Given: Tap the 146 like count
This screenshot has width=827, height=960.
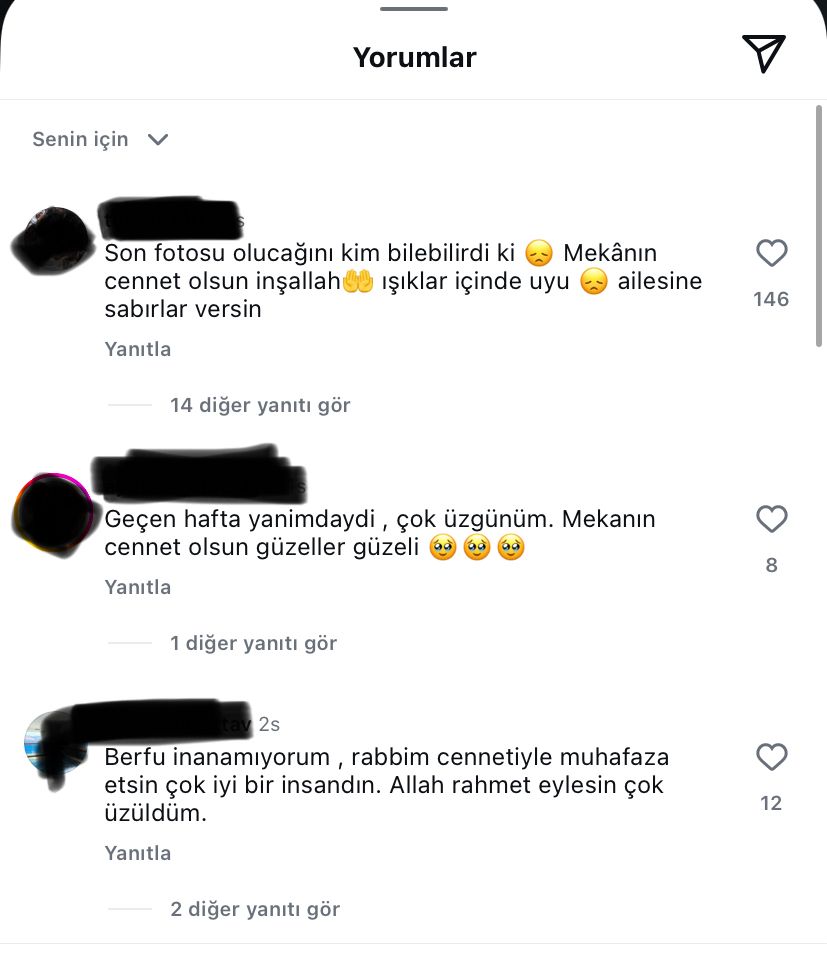Looking at the screenshot, I should [x=771, y=299].
